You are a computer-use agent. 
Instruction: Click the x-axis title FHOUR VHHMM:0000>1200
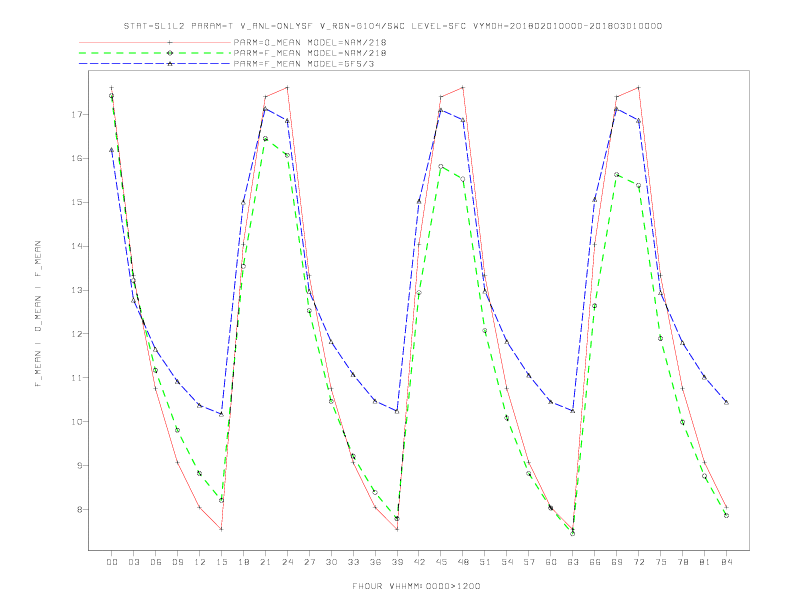click(416, 586)
